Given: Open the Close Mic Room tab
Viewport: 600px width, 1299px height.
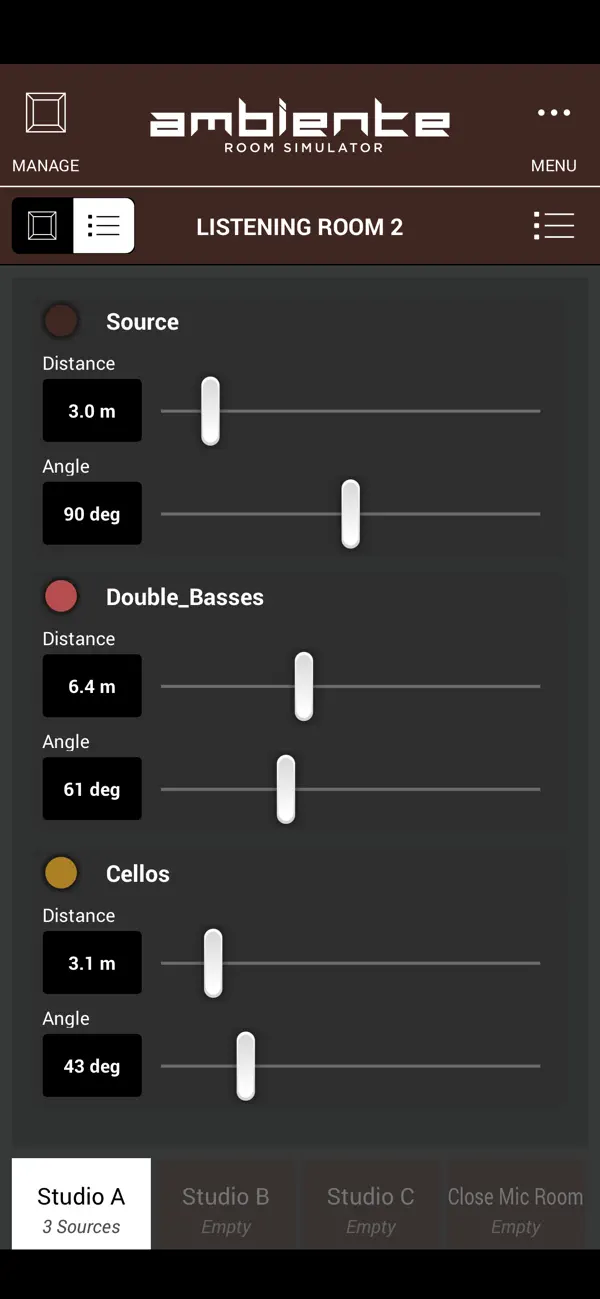Looking at the screenshot, I should tap(516, 1204).
